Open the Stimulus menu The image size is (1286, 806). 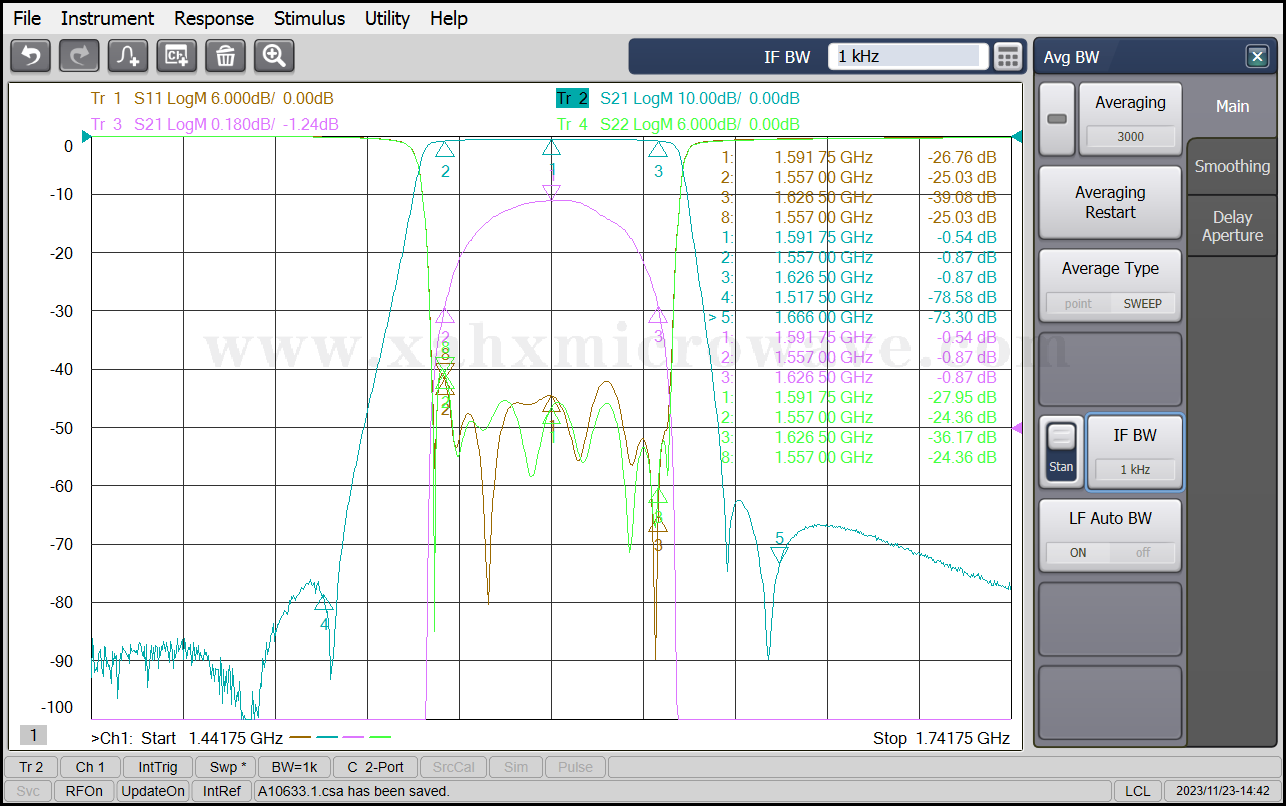tap(309, 18)
